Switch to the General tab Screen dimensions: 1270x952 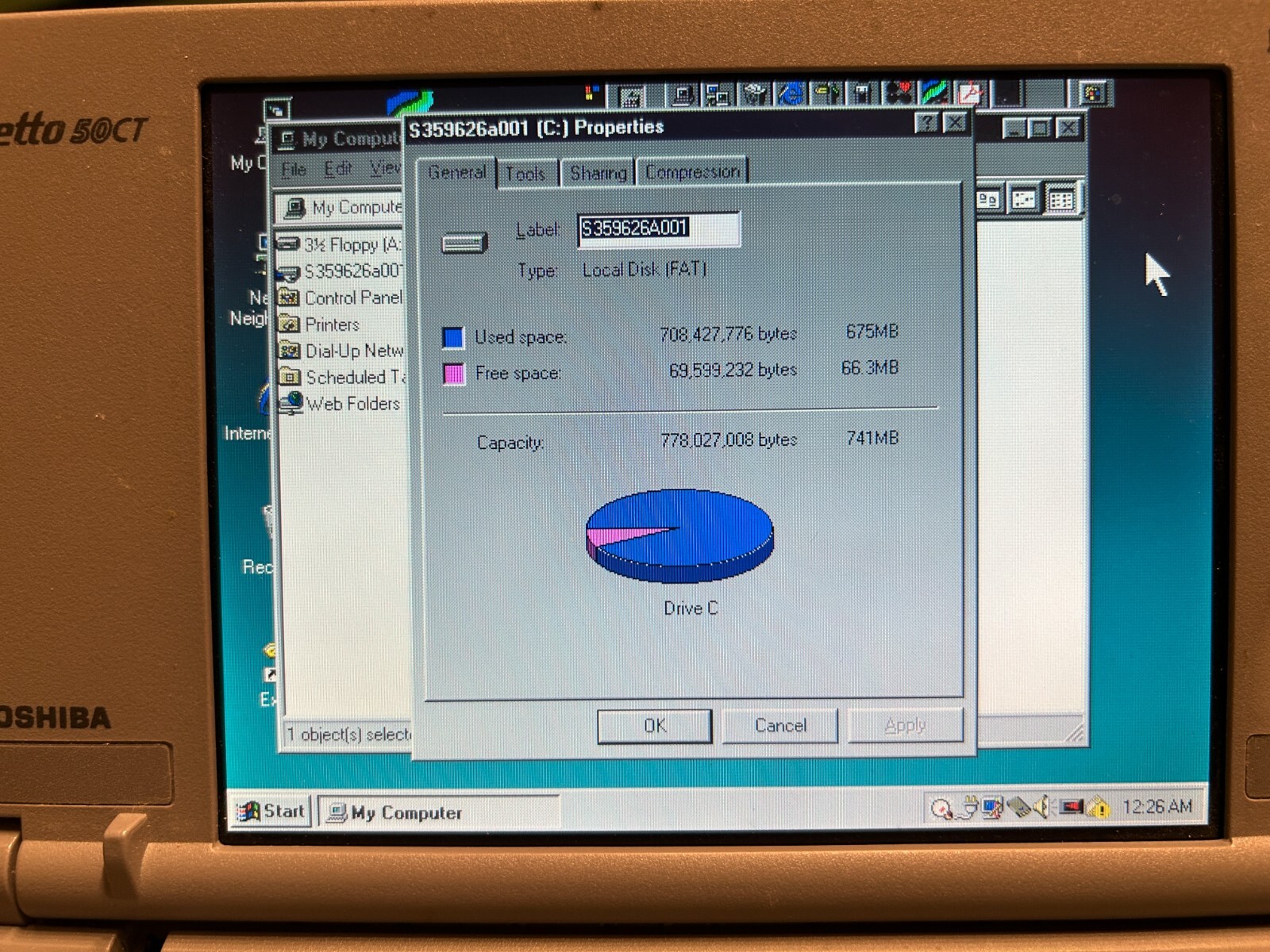[457, 172]
